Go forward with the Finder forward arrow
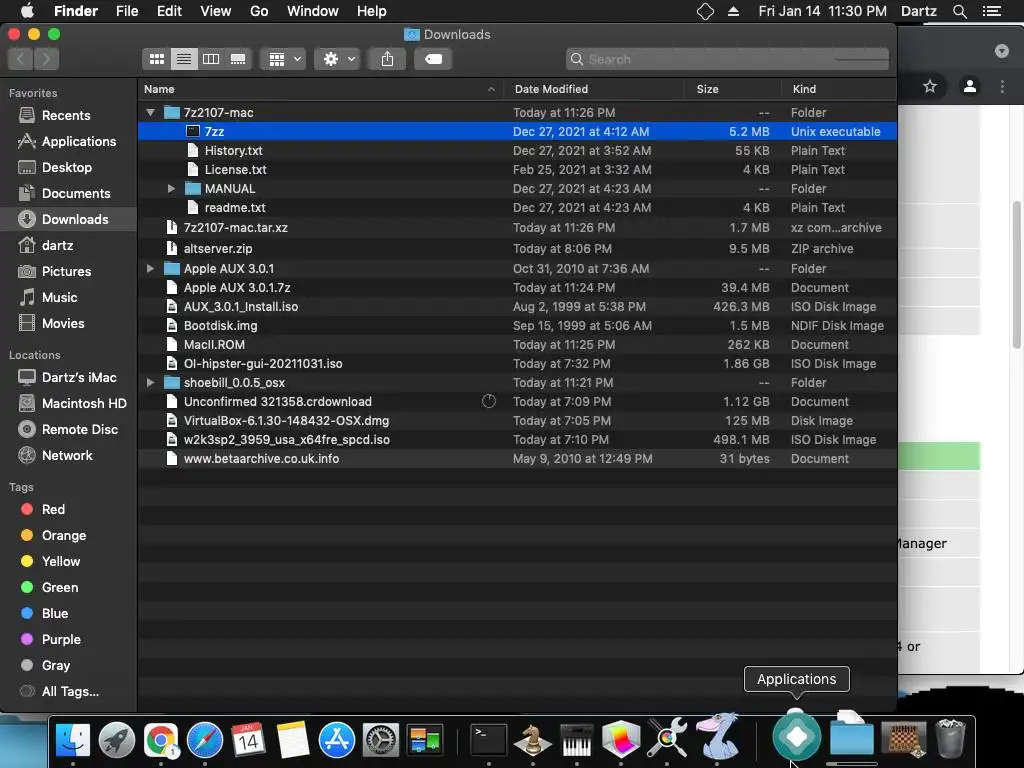The width and height of the screenshot is (1024, 768). point(46,59)
